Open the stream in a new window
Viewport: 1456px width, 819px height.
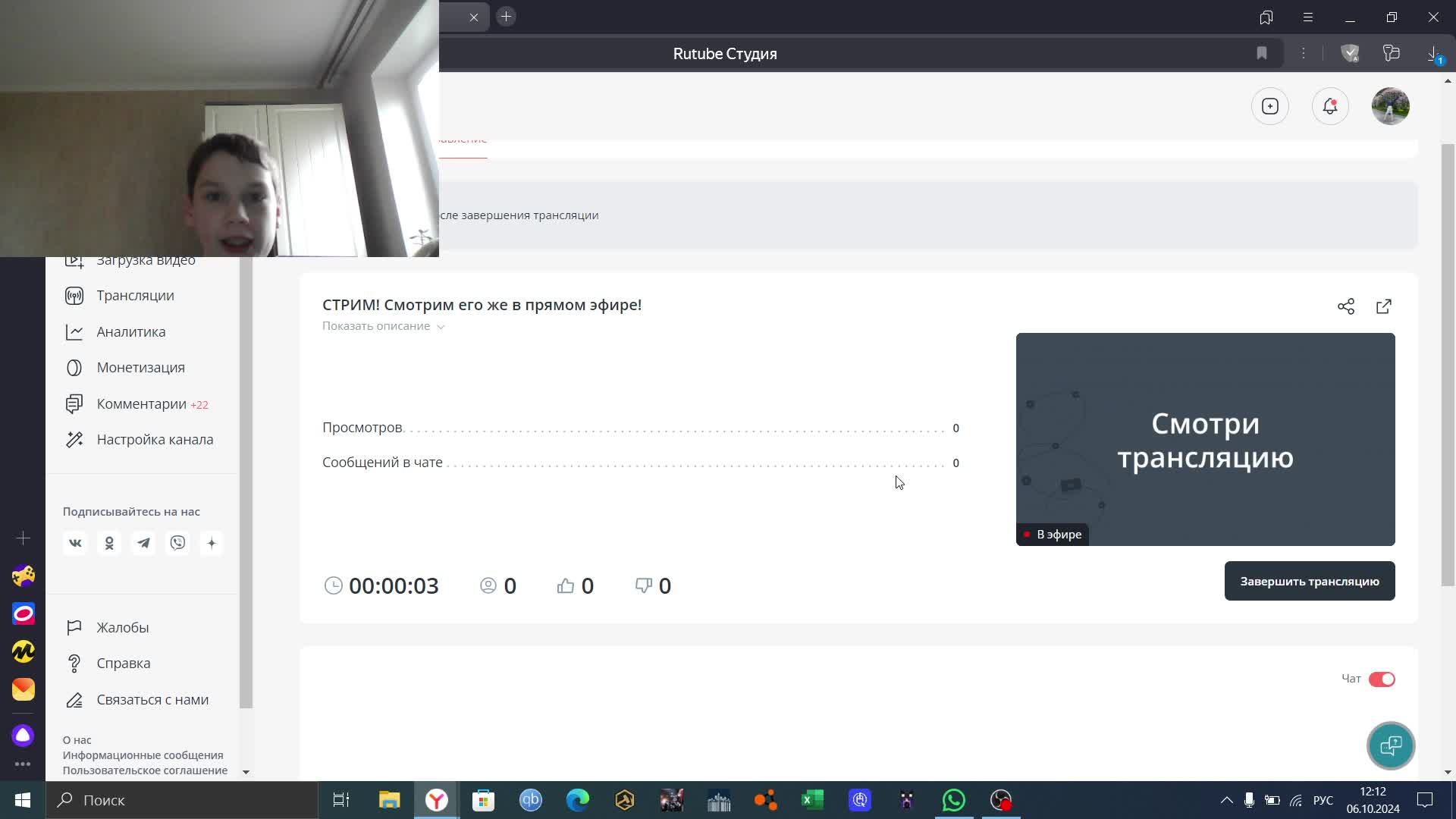click(1384, 306)
